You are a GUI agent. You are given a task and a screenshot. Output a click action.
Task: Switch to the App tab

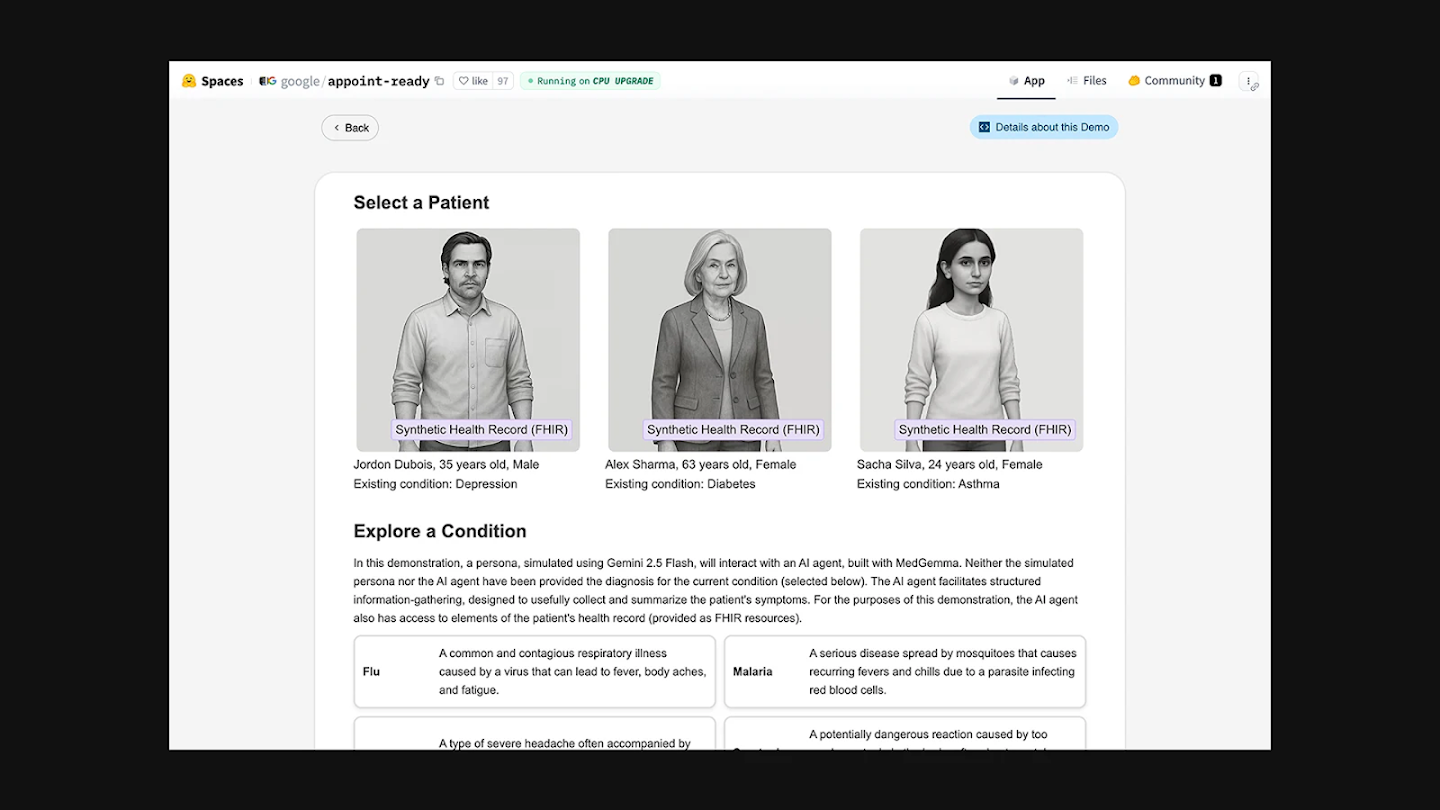pyautogui.click(x=1026, y=81)
